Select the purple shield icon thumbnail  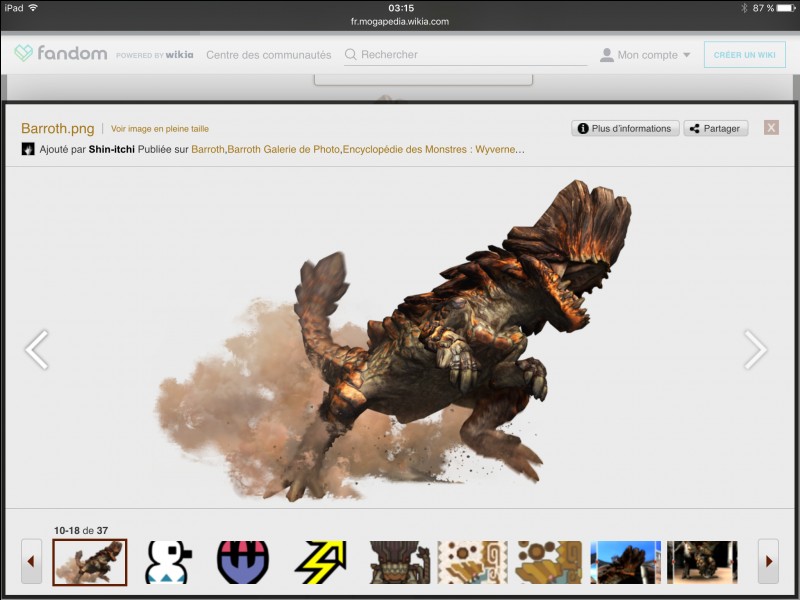coord(243,562)
